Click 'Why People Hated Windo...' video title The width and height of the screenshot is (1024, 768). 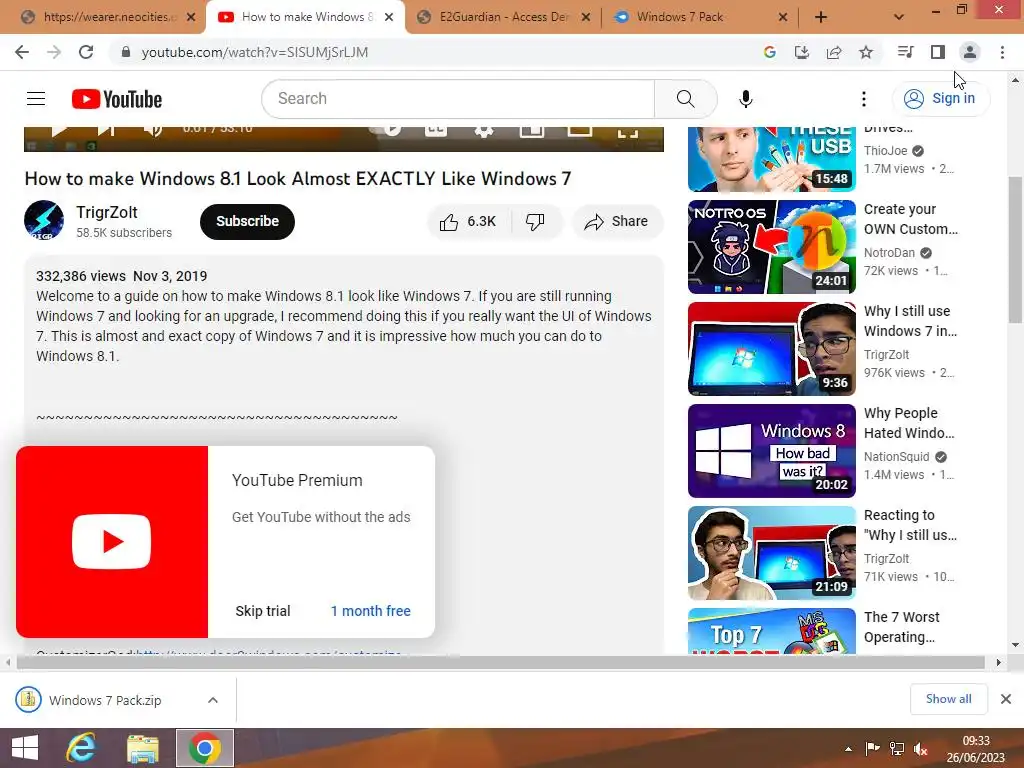click(909, 423)
